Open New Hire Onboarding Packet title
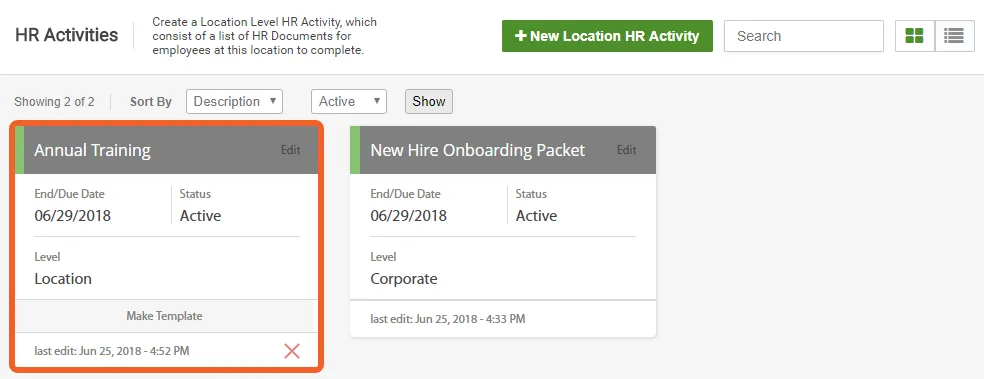 click(478, 150)
